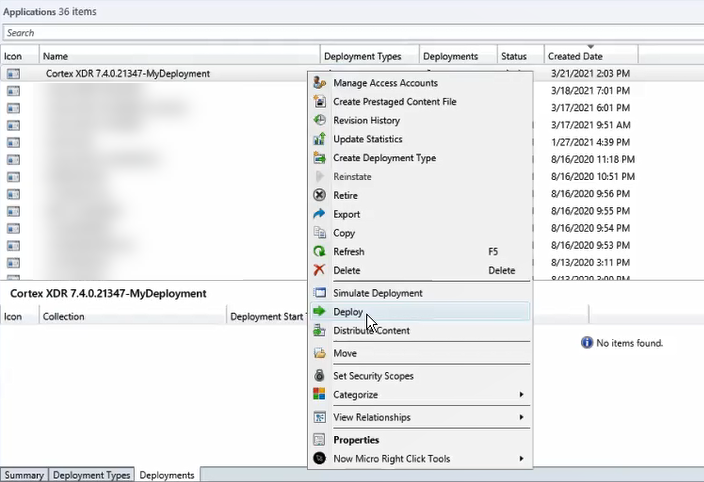Select the Deployments tab
This screenshot has height=482, width=704.
pos(167,475)
